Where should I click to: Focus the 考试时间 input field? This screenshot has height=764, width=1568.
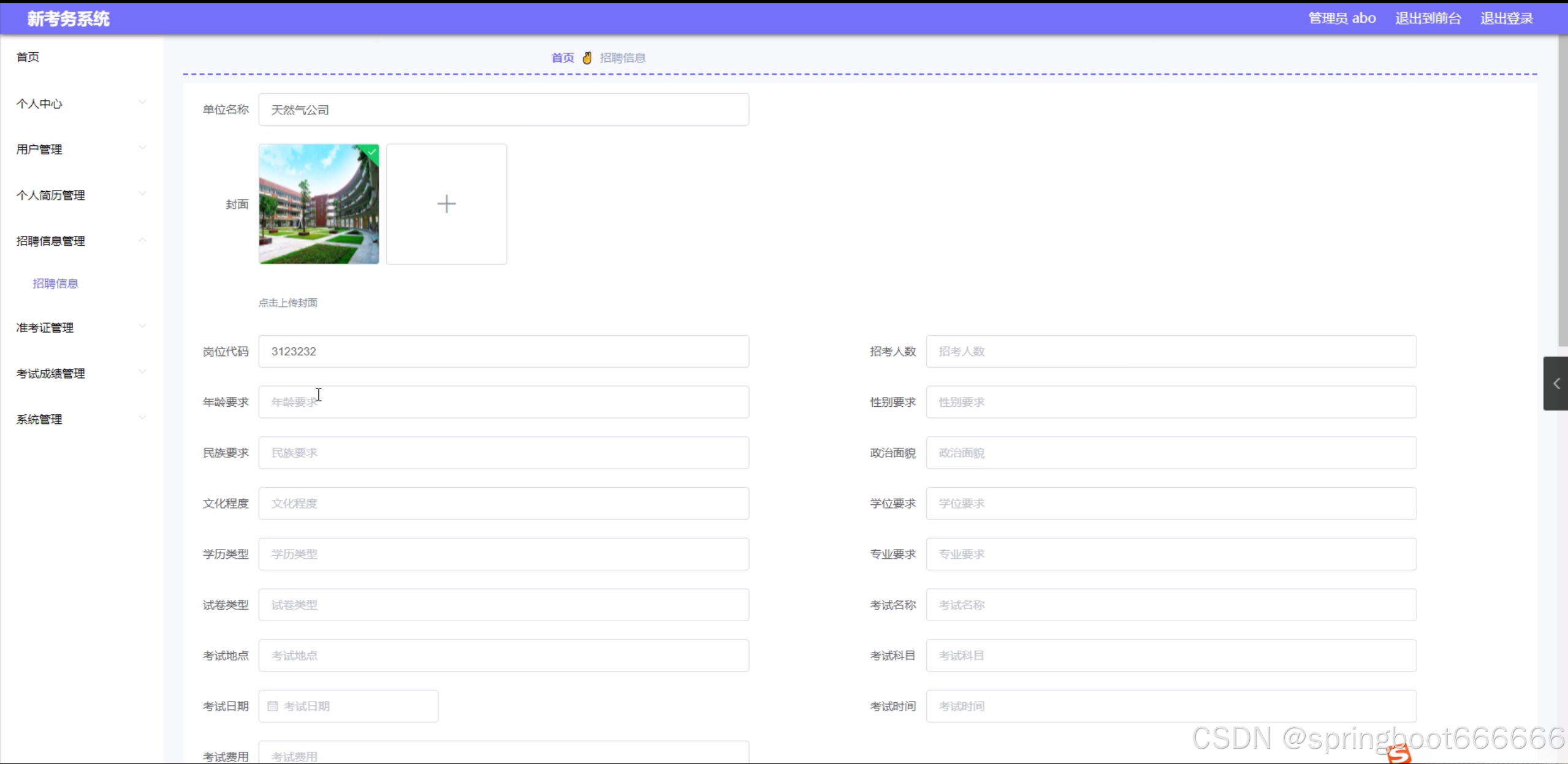[1171, 706]
